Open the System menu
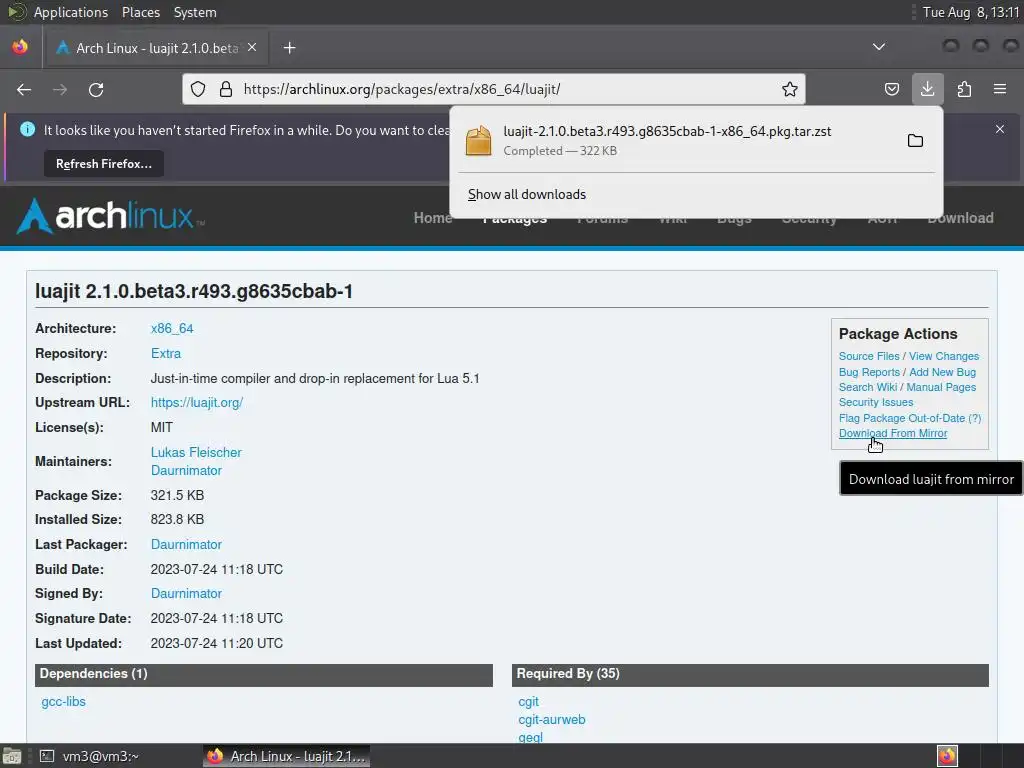The image size is (1024, 768). (195, 12)
